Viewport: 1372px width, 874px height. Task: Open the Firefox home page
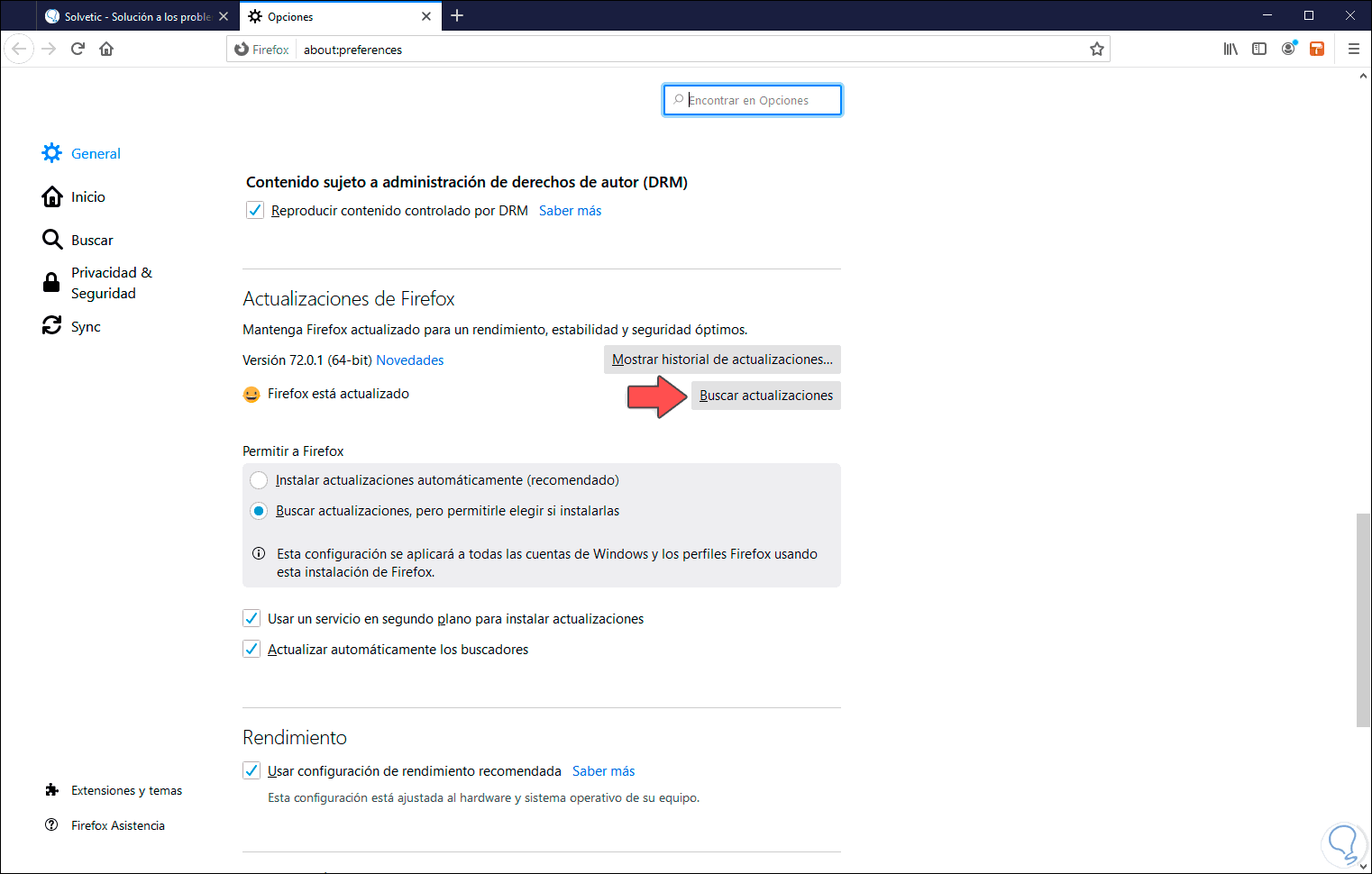click(106, 49)
